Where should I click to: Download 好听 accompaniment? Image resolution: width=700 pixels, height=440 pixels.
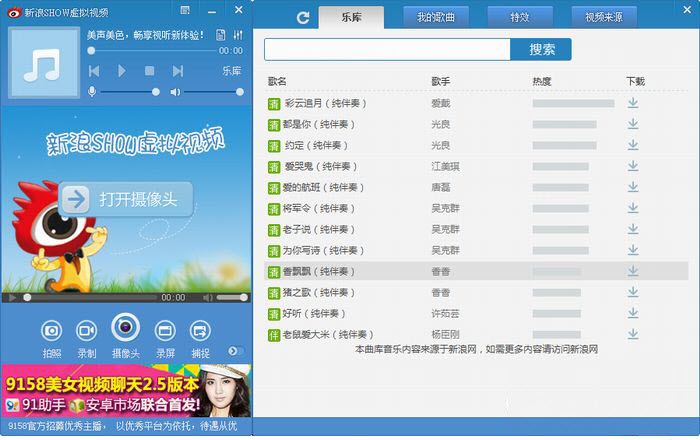[x=633, y=313]
